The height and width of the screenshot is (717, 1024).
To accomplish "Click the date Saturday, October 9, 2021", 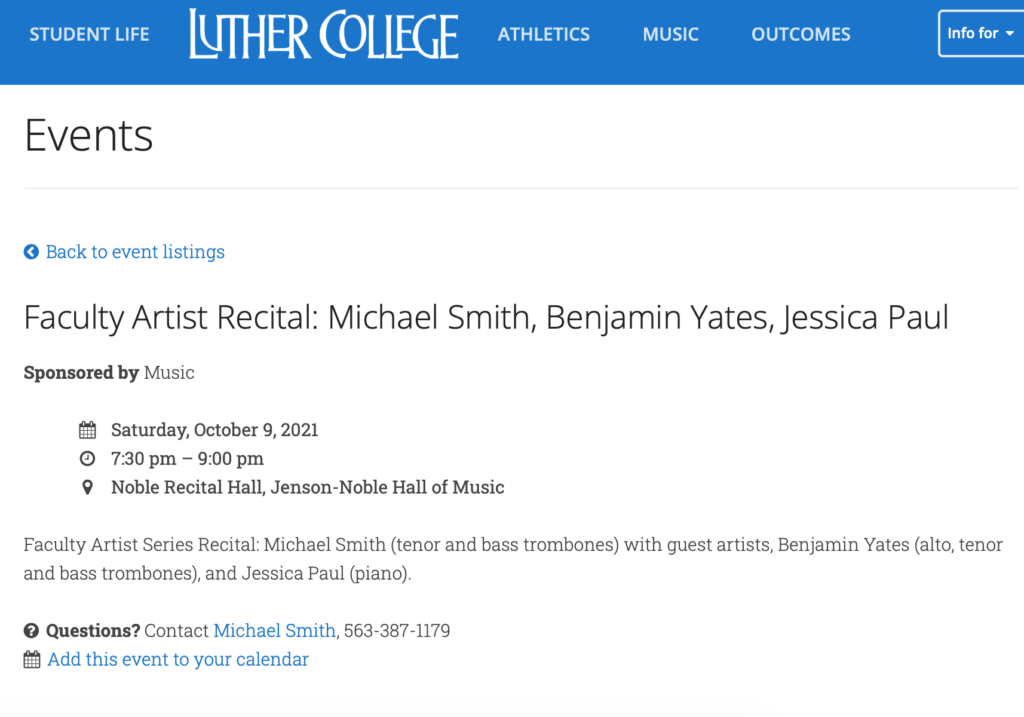I will click(x=214, y=430).
